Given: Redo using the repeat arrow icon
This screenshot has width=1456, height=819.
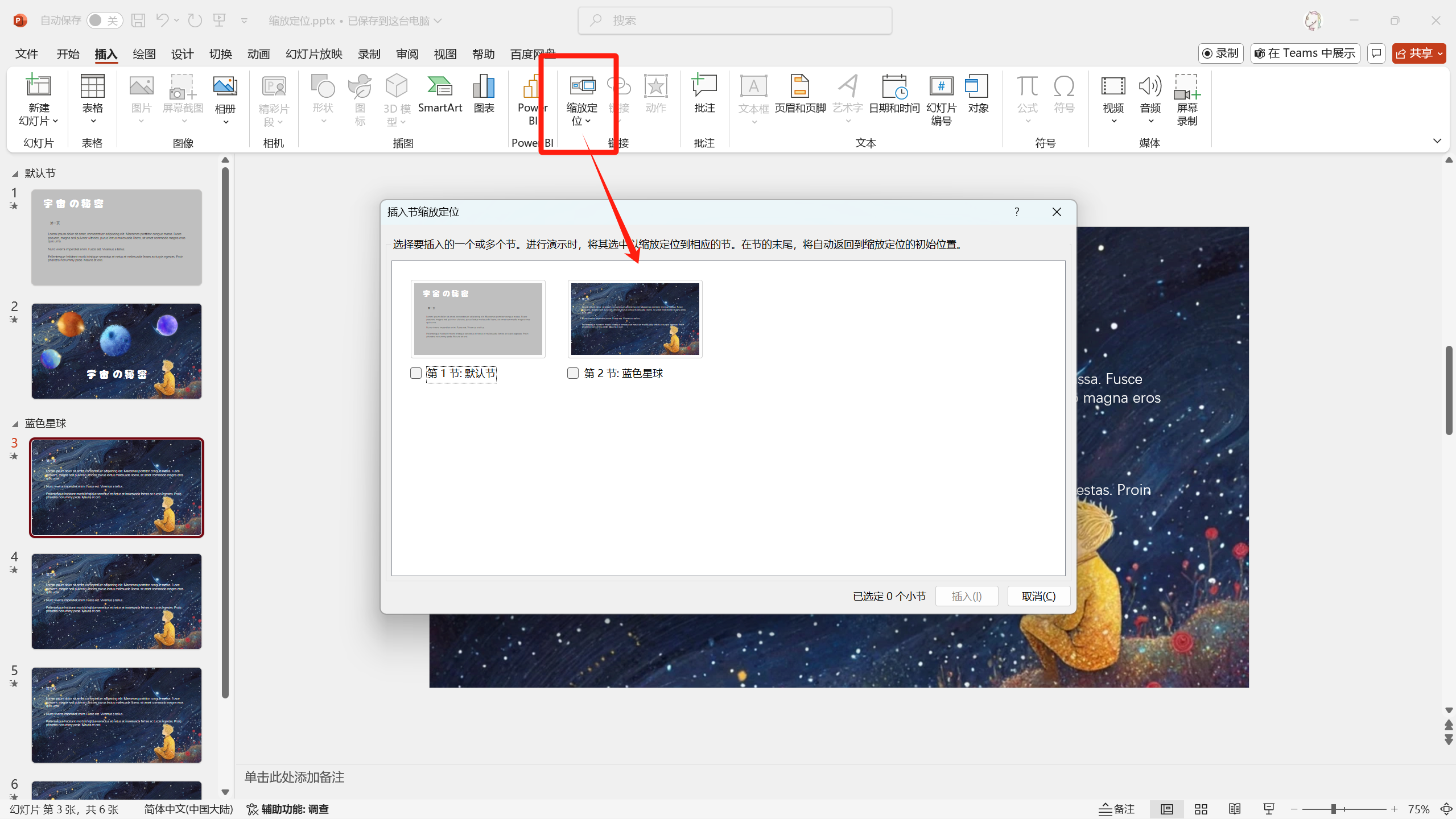Looking at the screenshot, I should coord(195,20).
